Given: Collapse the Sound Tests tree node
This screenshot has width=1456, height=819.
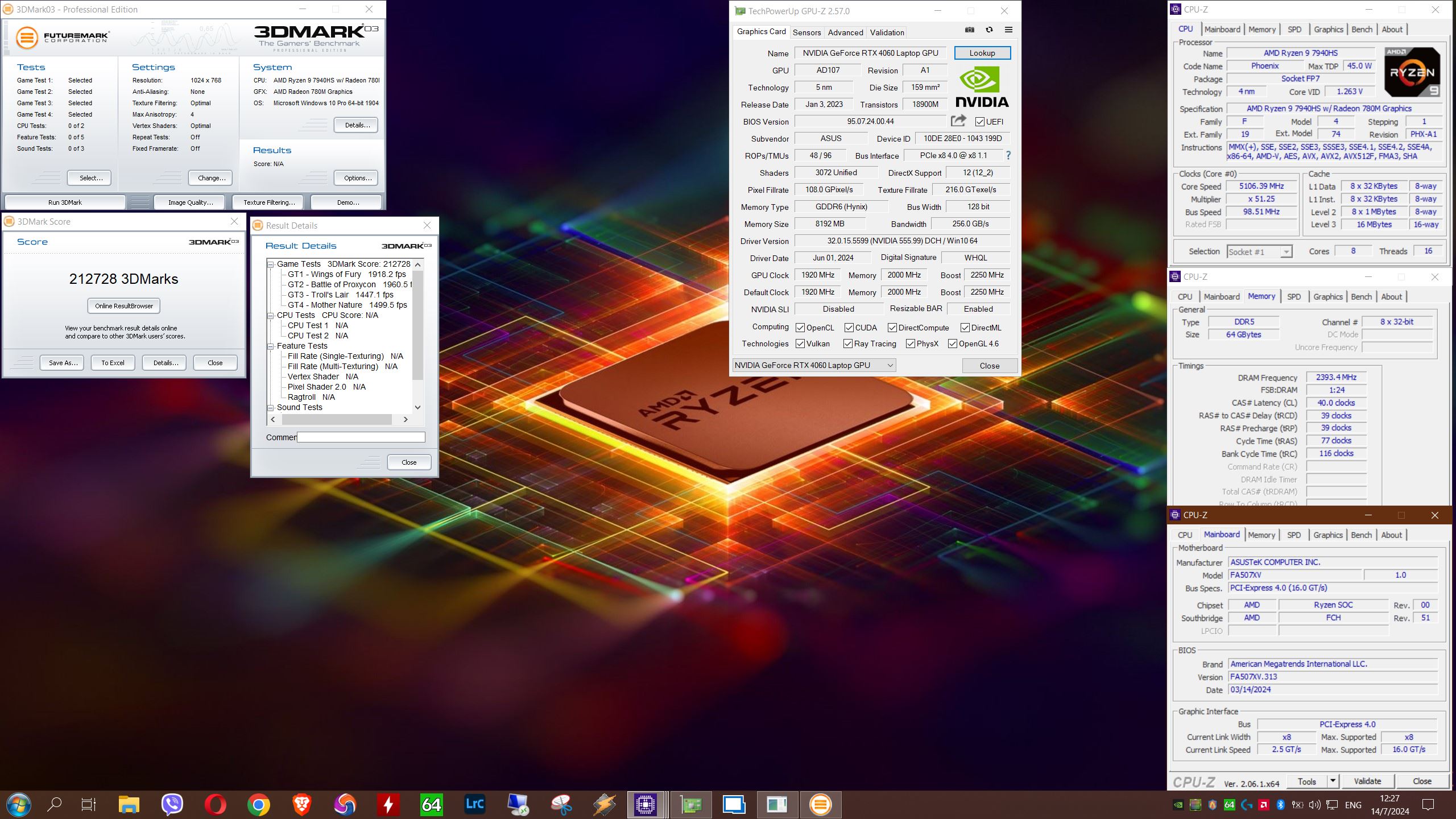Looking at the screenshot, I should coord(271,407).
